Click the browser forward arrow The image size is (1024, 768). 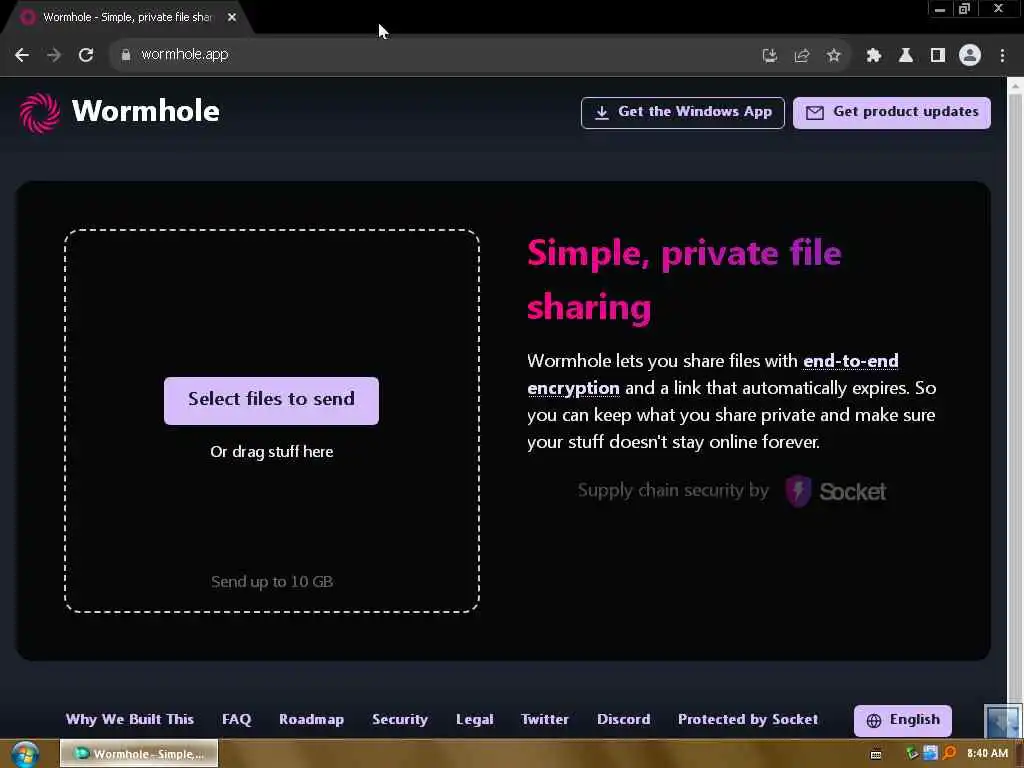(54, 55)
